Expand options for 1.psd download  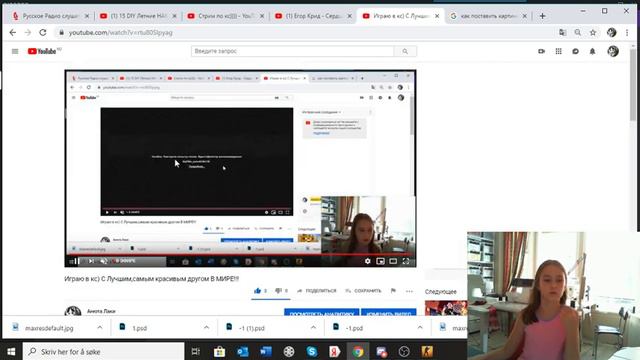(207, 328)
